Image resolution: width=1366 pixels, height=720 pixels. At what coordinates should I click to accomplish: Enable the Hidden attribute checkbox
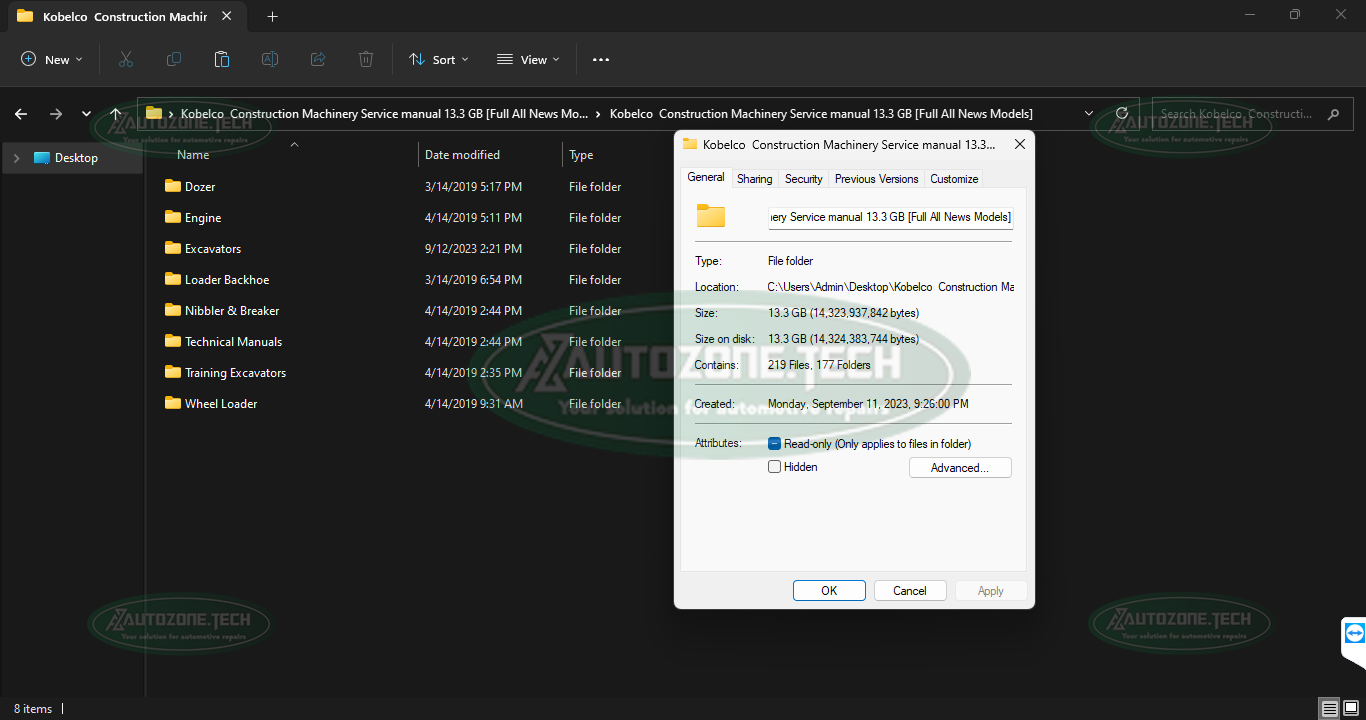tap(774, 467)
